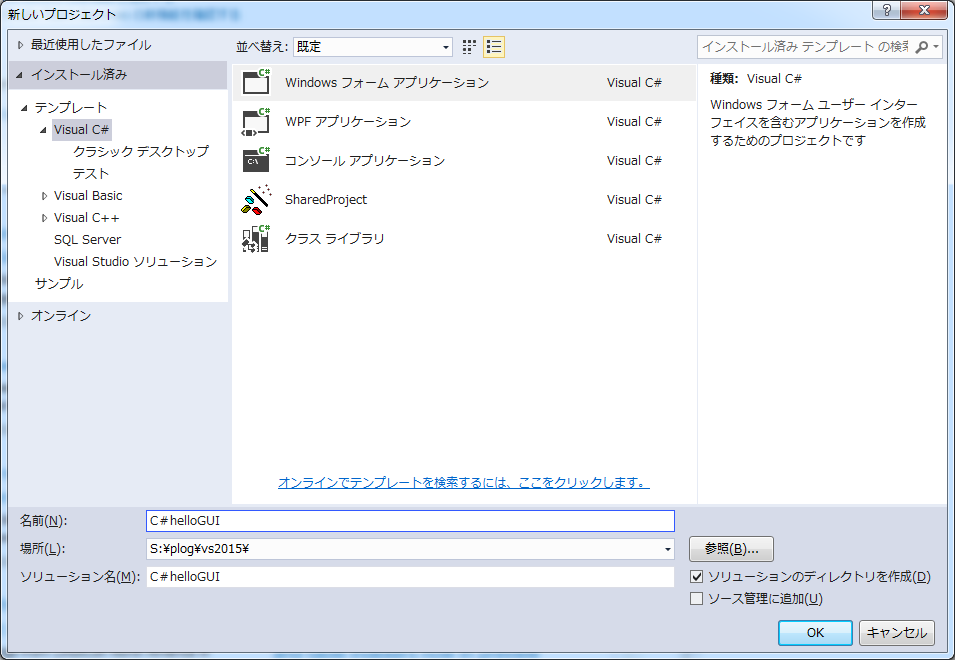
Task: Expand the Recent files section
Action: tap(21, 45)
